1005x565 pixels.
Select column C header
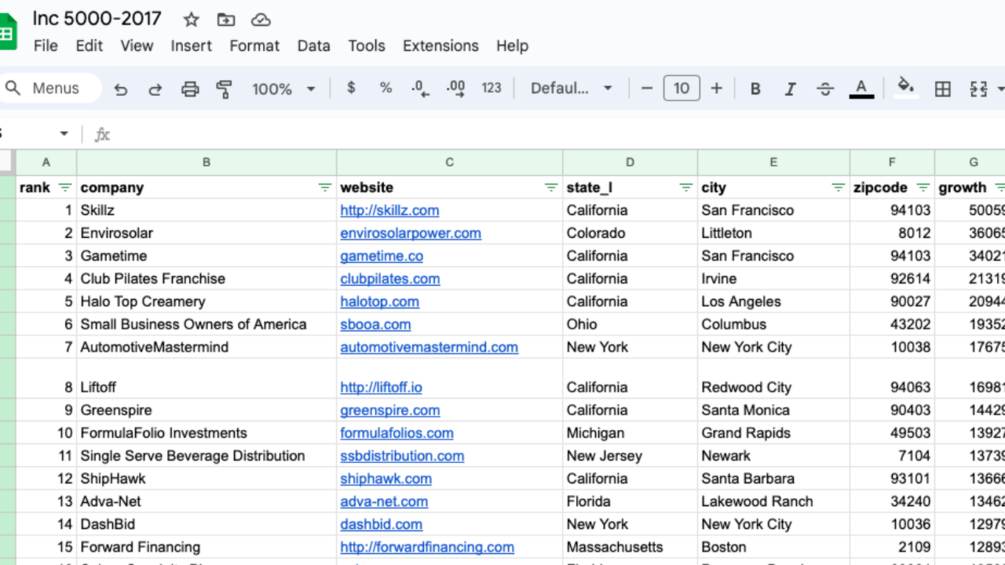pyautogui.click(x=449, y=163)
